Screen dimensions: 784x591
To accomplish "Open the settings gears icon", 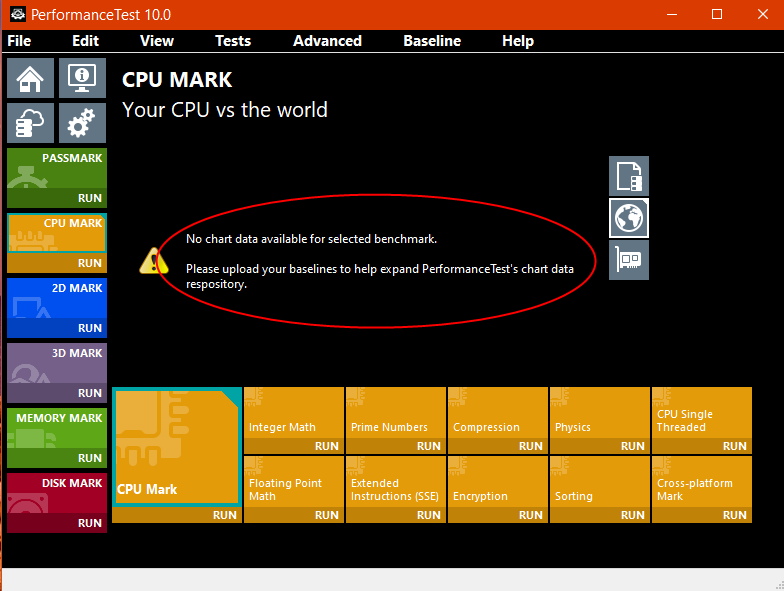I will point(82,123).
